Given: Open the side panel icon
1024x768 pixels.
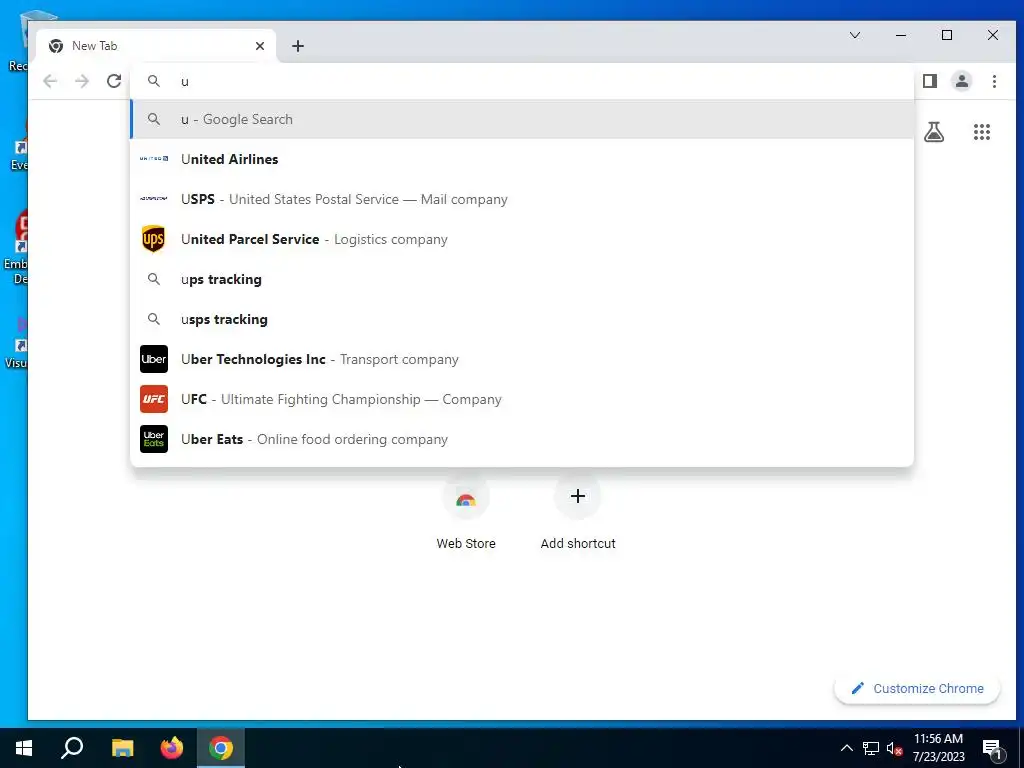Looking at the screenshot, I should [x=930, y=81].
